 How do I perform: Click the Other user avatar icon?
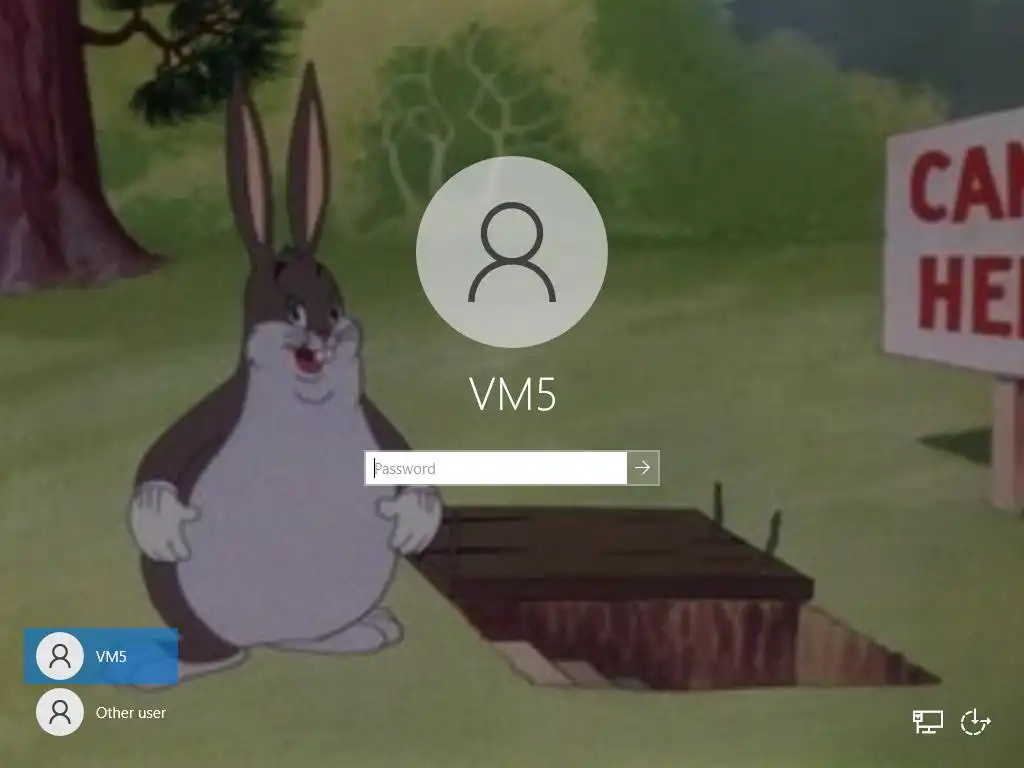tap(60, 712)
